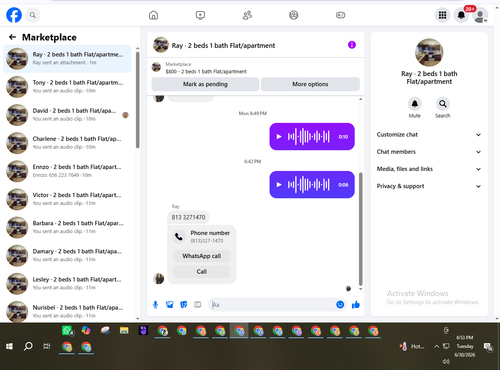The height and width of the screenshot is (370, 500).
Task: Click the waveform of 0:06 clip
Action: [x=309, y=185]
